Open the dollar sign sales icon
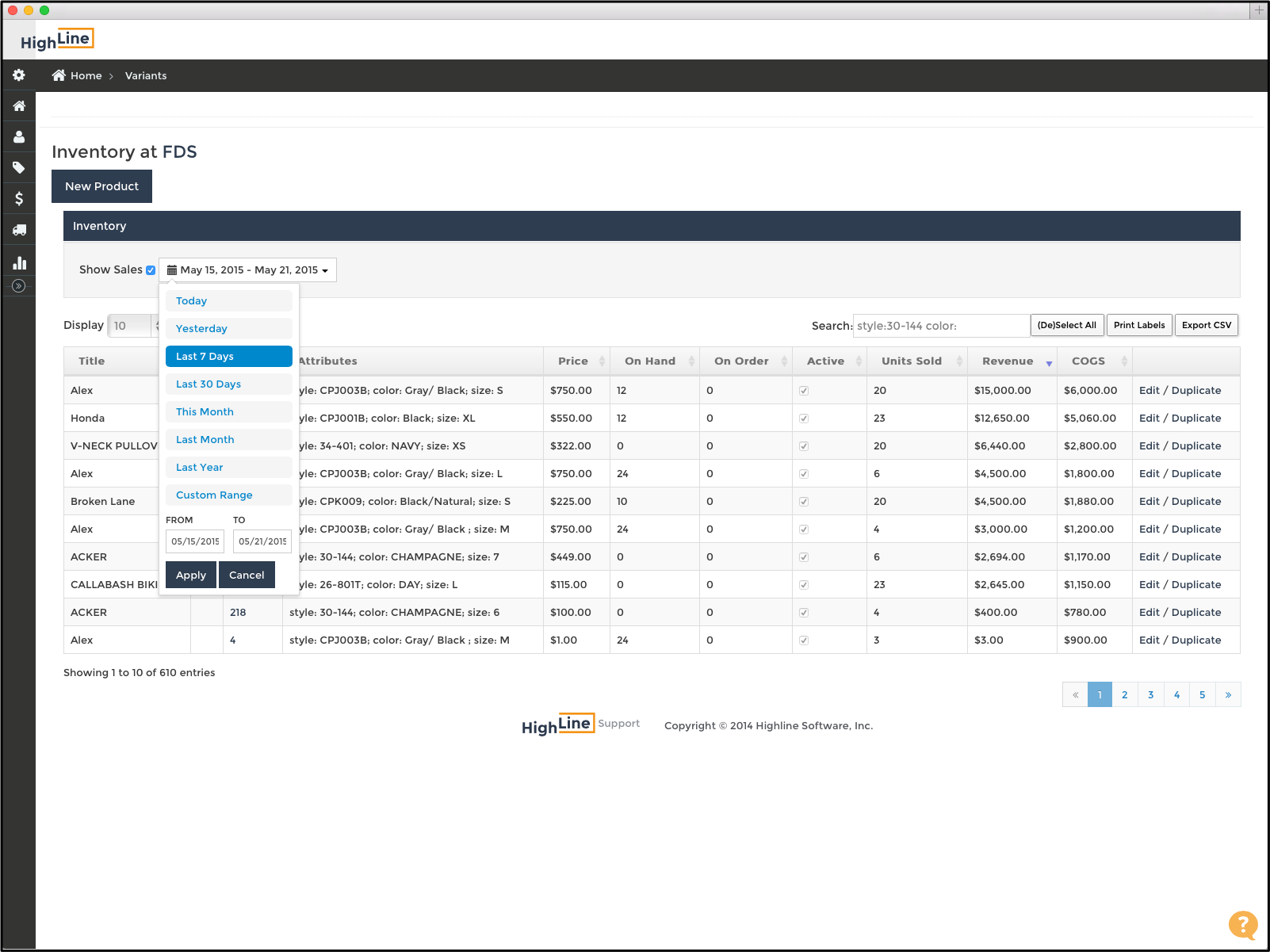Screen dimensions: 1270x952 [x=19, y=199]
